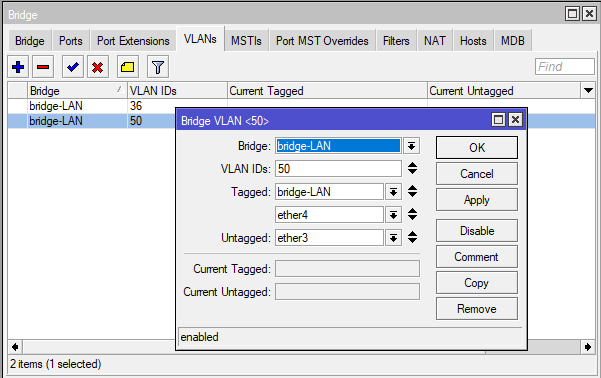Click the OK button
601x378 pixels.
477,148
